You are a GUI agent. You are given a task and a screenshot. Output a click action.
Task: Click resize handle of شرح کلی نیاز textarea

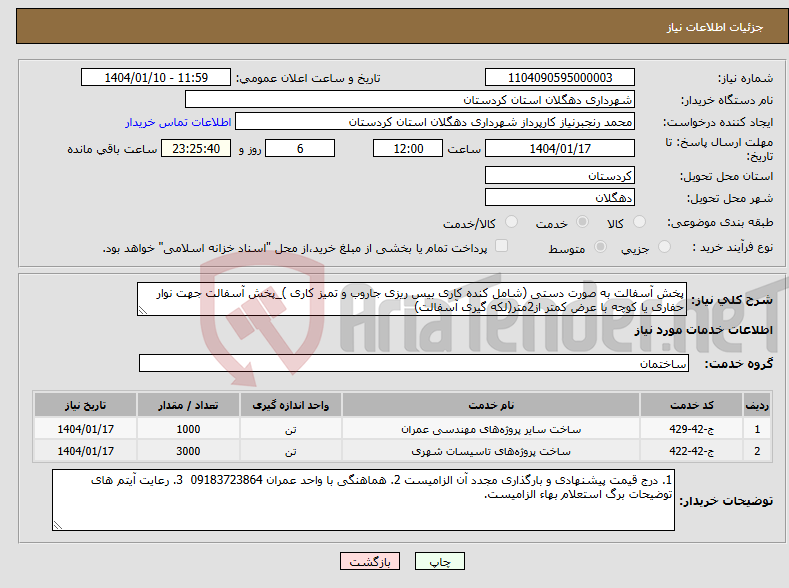(142, 311)
